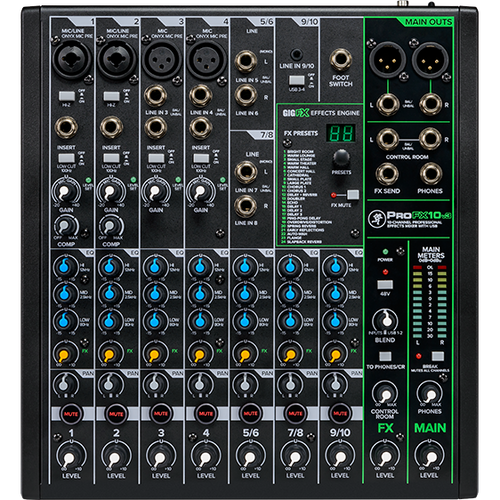Click the Mackie running man logo
This screenshot has width=500, height=500.
point(377,219)
